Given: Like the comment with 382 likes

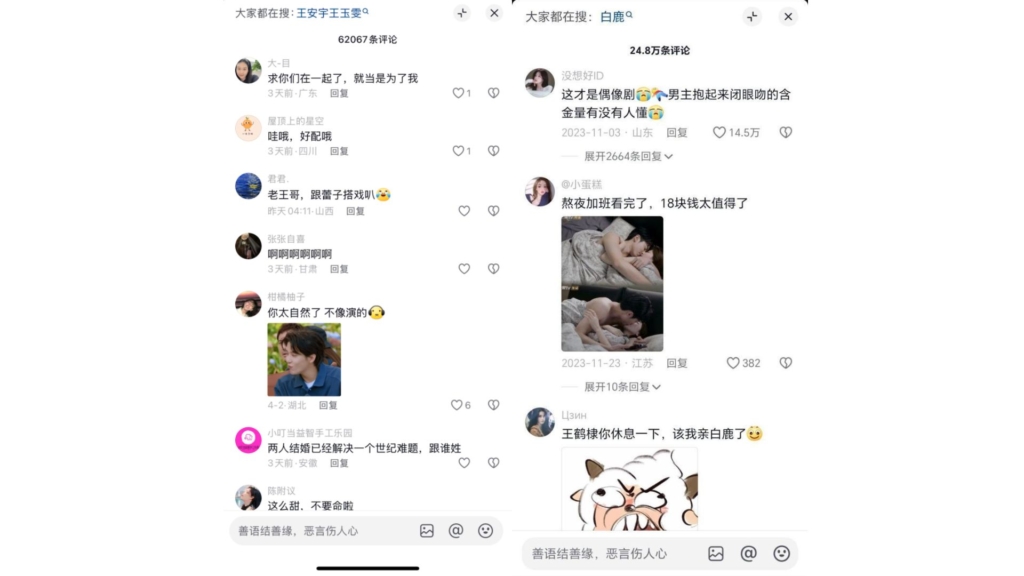Looking at the screenshot, I should 733,363.
